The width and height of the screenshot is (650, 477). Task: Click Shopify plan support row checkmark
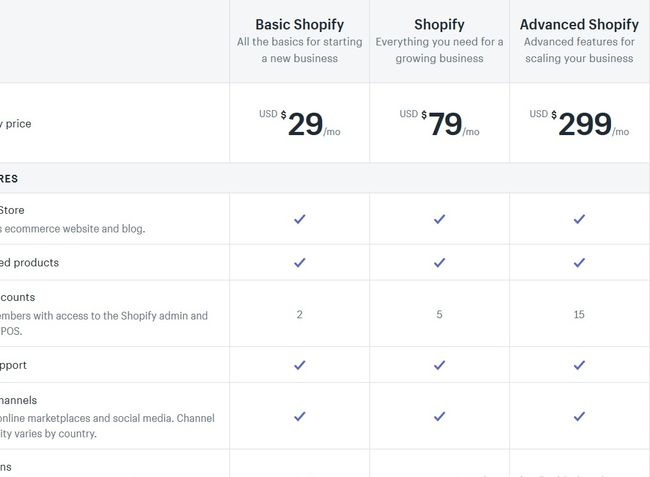click(439, 365)
